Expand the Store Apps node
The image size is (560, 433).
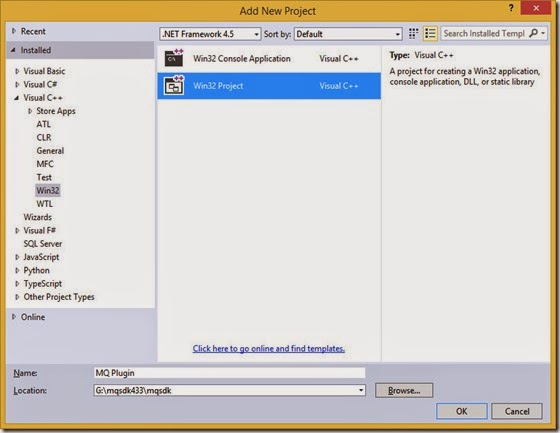(30, 111)
